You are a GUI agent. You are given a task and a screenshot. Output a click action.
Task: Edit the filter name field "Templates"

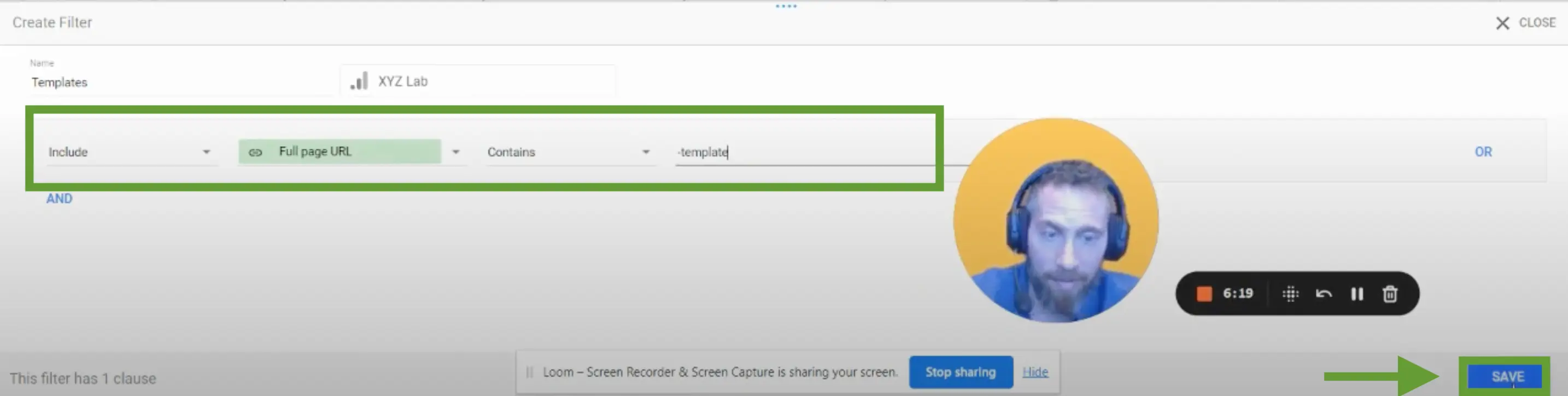coord(182,82)
